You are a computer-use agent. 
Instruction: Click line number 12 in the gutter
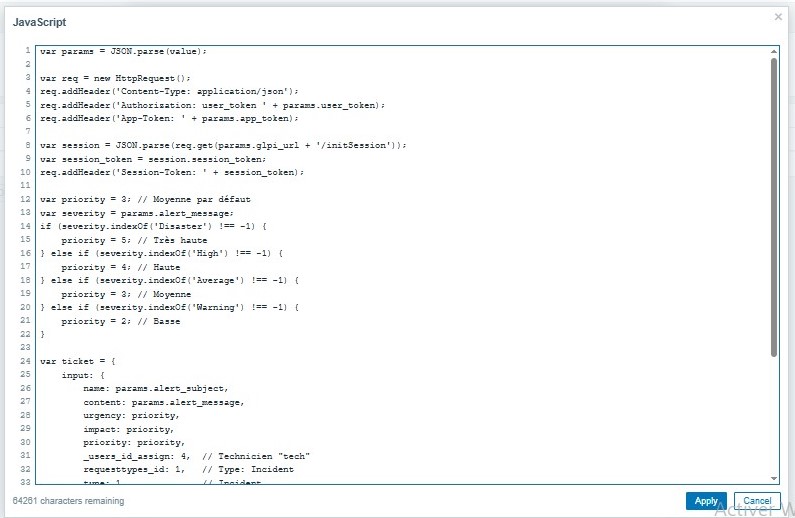(x=25, y=199)
